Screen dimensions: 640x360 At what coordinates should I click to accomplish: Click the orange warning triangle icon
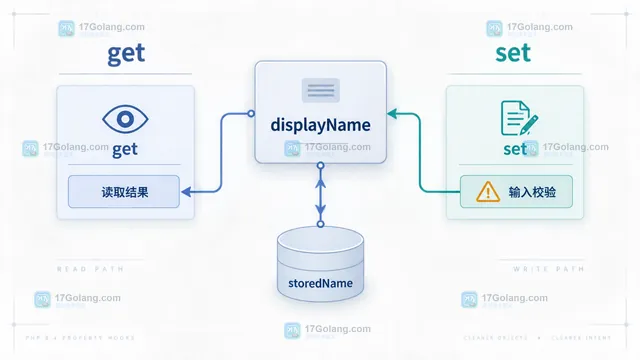(x=488, y=192)
